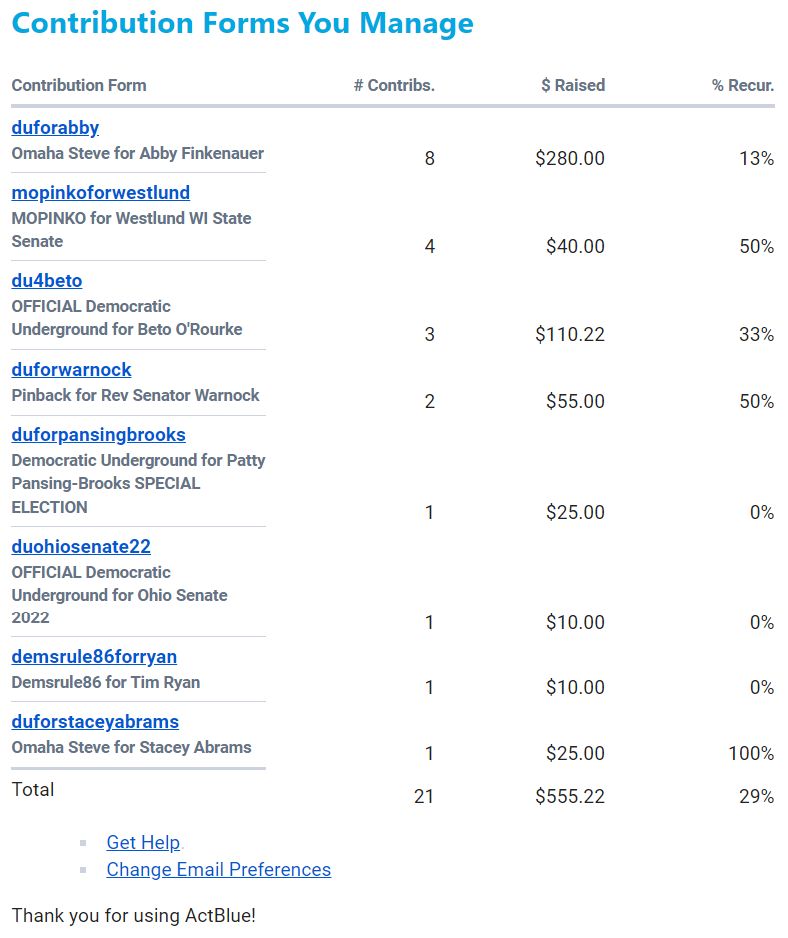Click the Contribution Forms You Manage heading
The height and width of the screenshot is (938, 788).
(243, 23)
